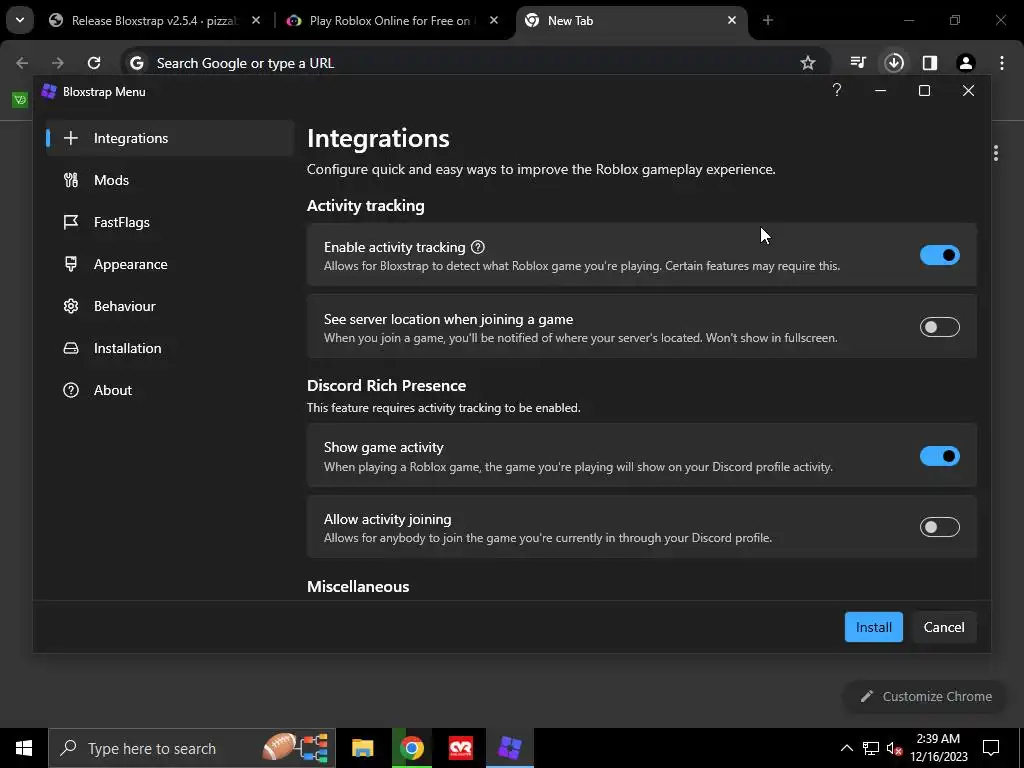The width and height of the screenshot is (1024, 768).
Task: Close the Play Roblox Online tab
Action: pyautogui.click(x=494, y=20)
